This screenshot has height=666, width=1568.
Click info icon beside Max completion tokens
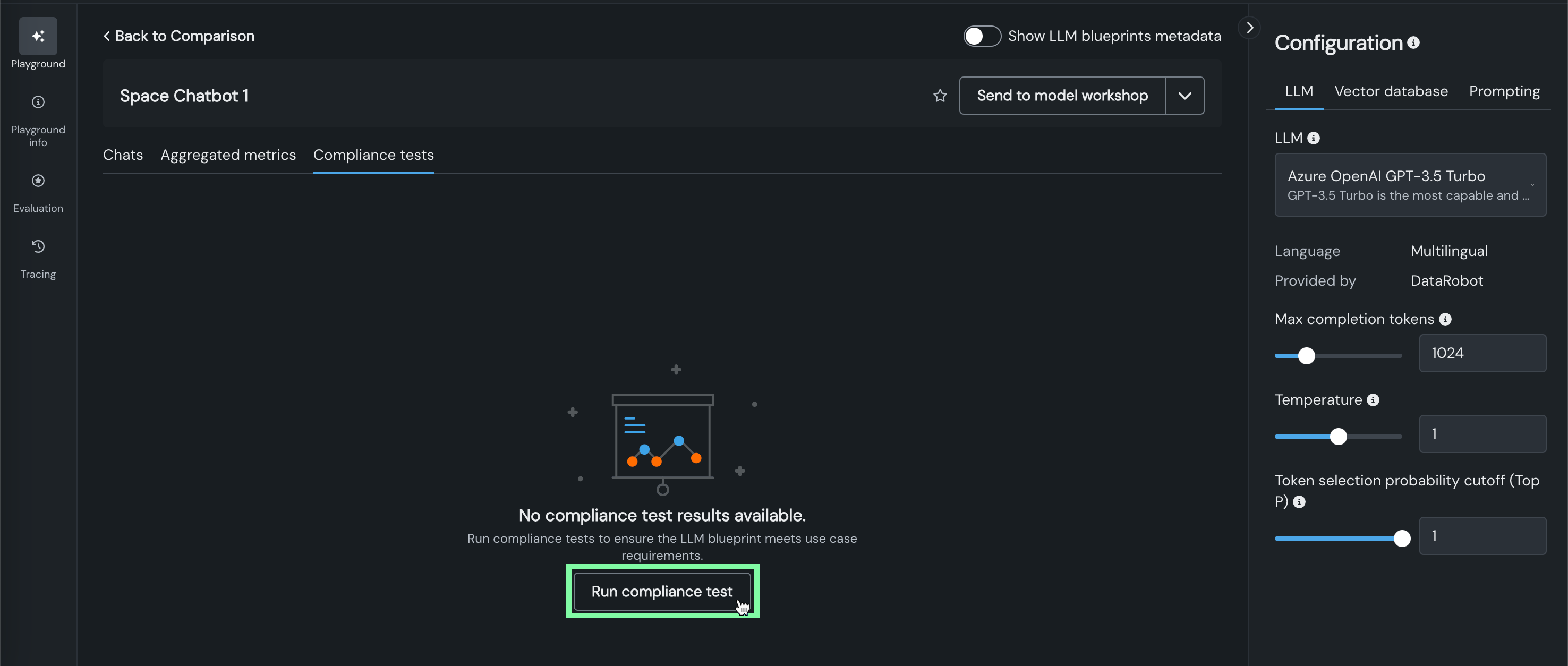point(1445,319)
